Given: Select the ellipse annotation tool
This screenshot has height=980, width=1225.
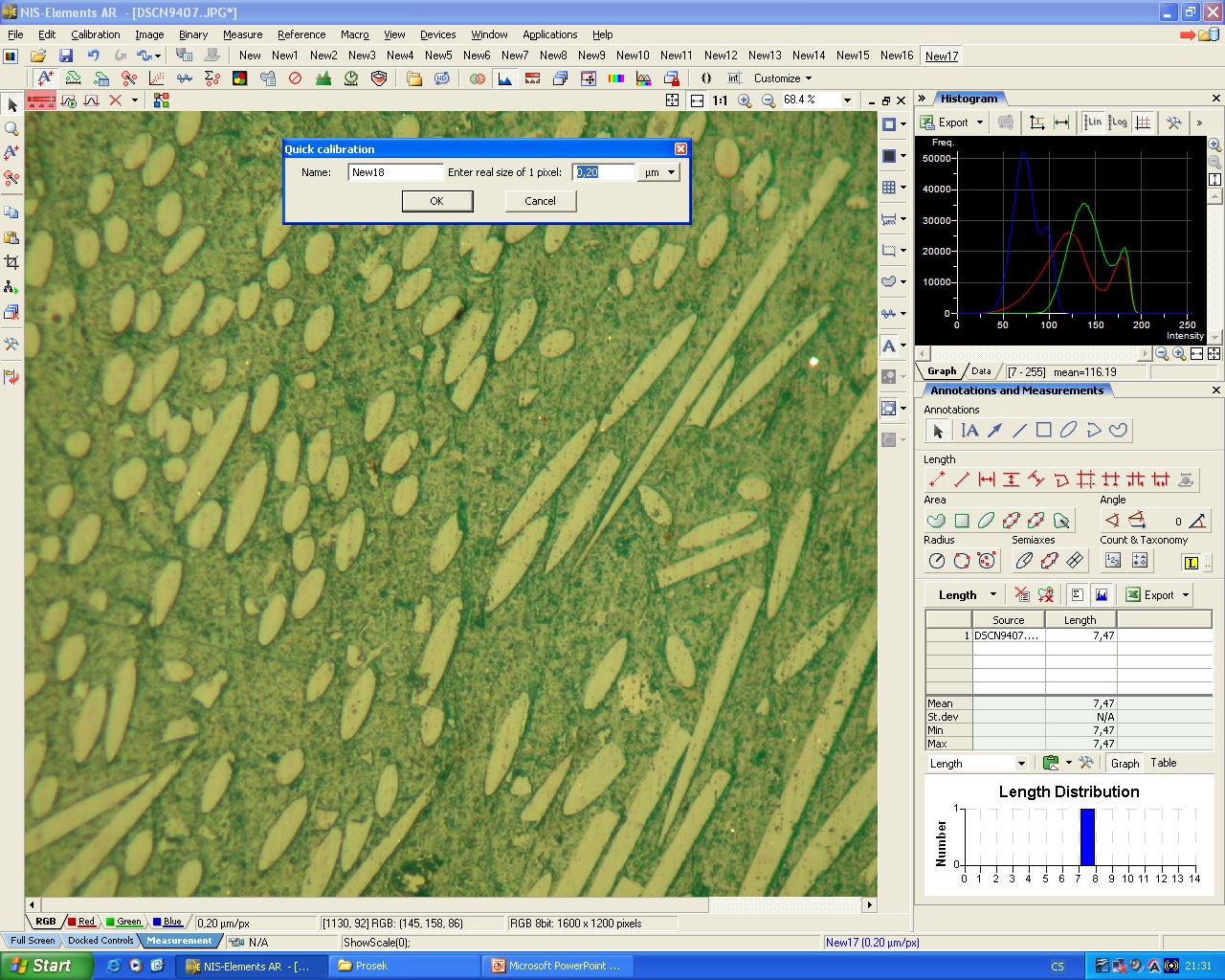Looking at the screenshot, I should click(x=1069, y=431).
